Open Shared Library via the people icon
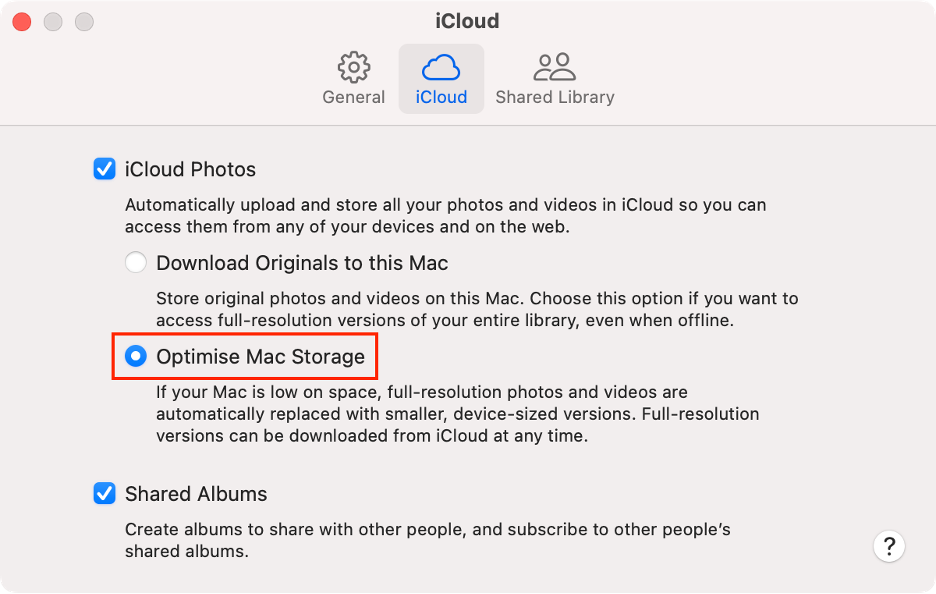This screenshot has width=936, height=594. pyautogui.click(x=555, y=67)
